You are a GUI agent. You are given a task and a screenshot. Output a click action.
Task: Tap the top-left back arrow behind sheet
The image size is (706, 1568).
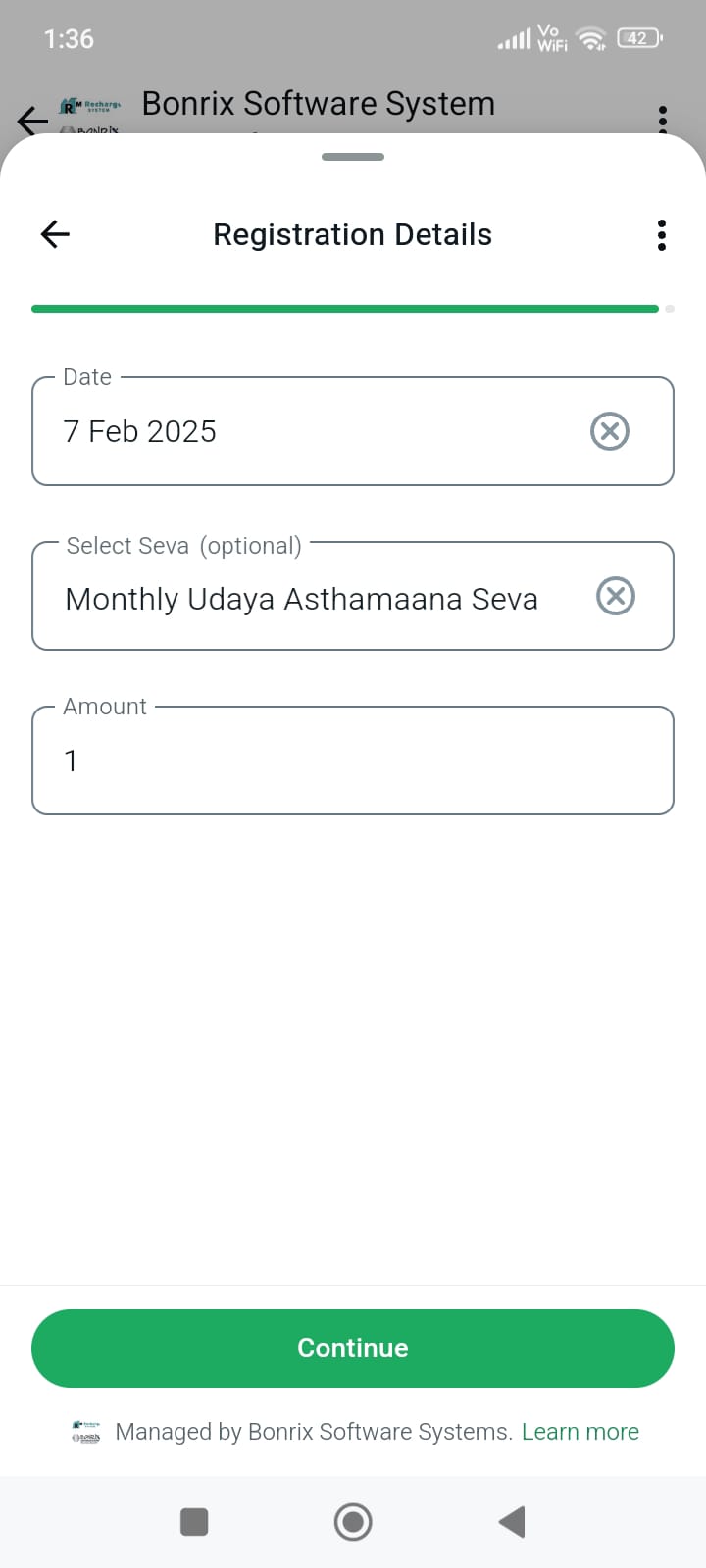[32, 121]
